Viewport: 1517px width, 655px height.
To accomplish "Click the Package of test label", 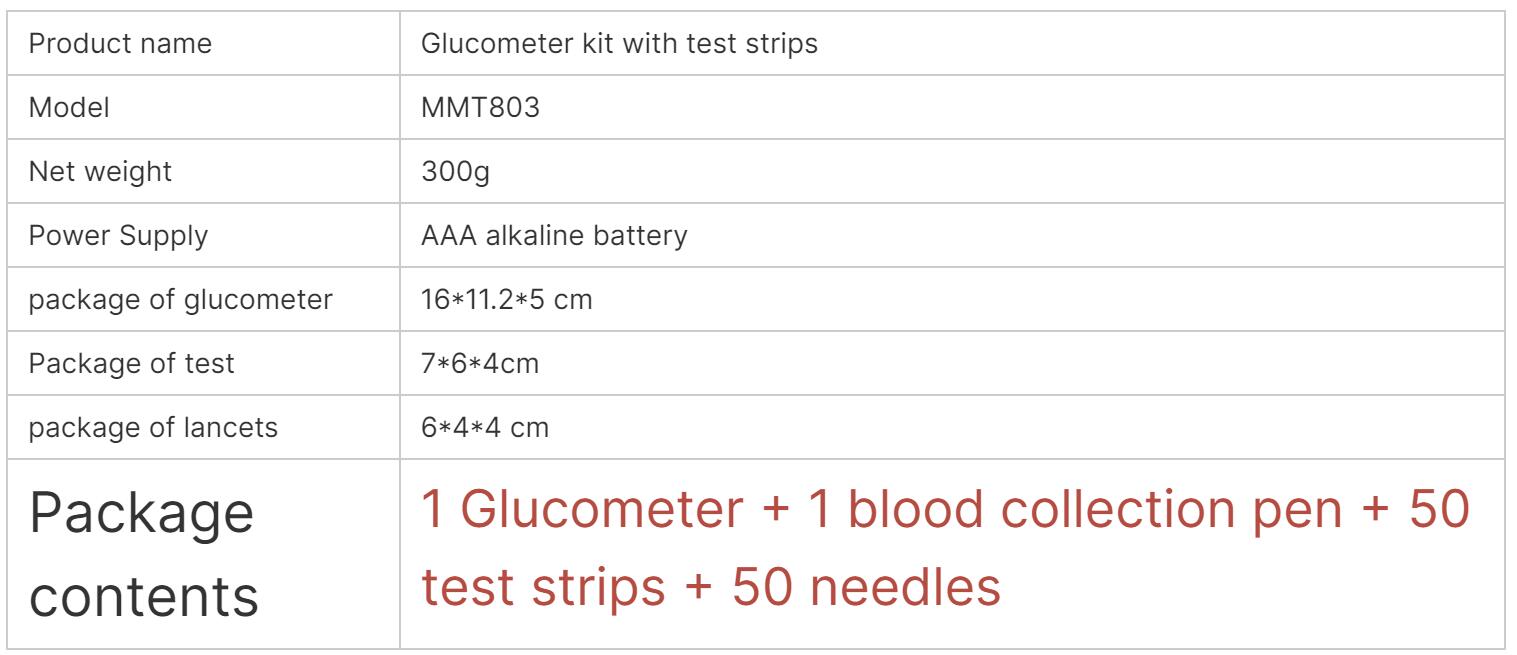I will pos(132,364).
